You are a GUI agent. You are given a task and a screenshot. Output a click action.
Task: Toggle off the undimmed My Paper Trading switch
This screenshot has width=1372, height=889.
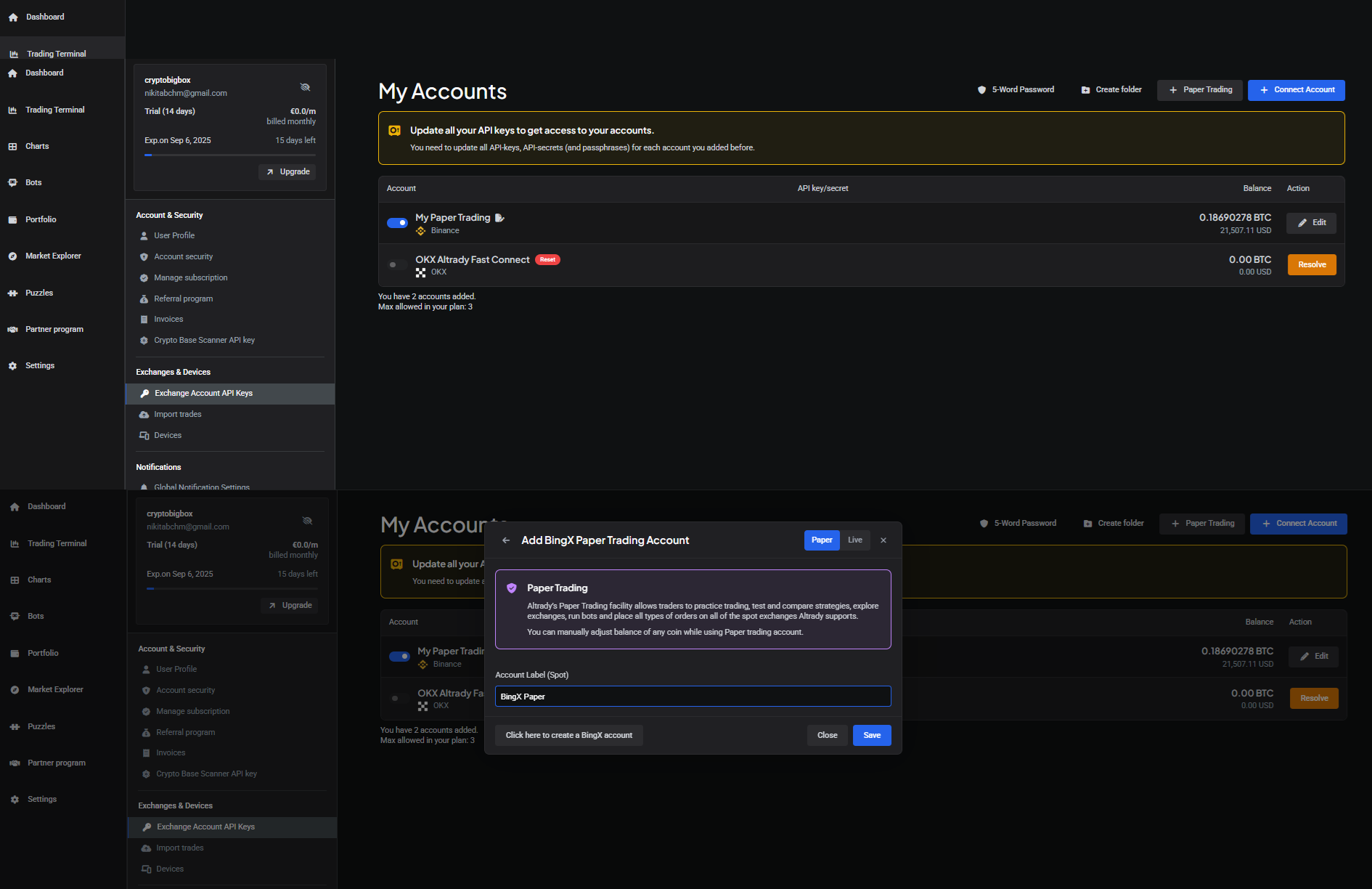tap(397, 223)
